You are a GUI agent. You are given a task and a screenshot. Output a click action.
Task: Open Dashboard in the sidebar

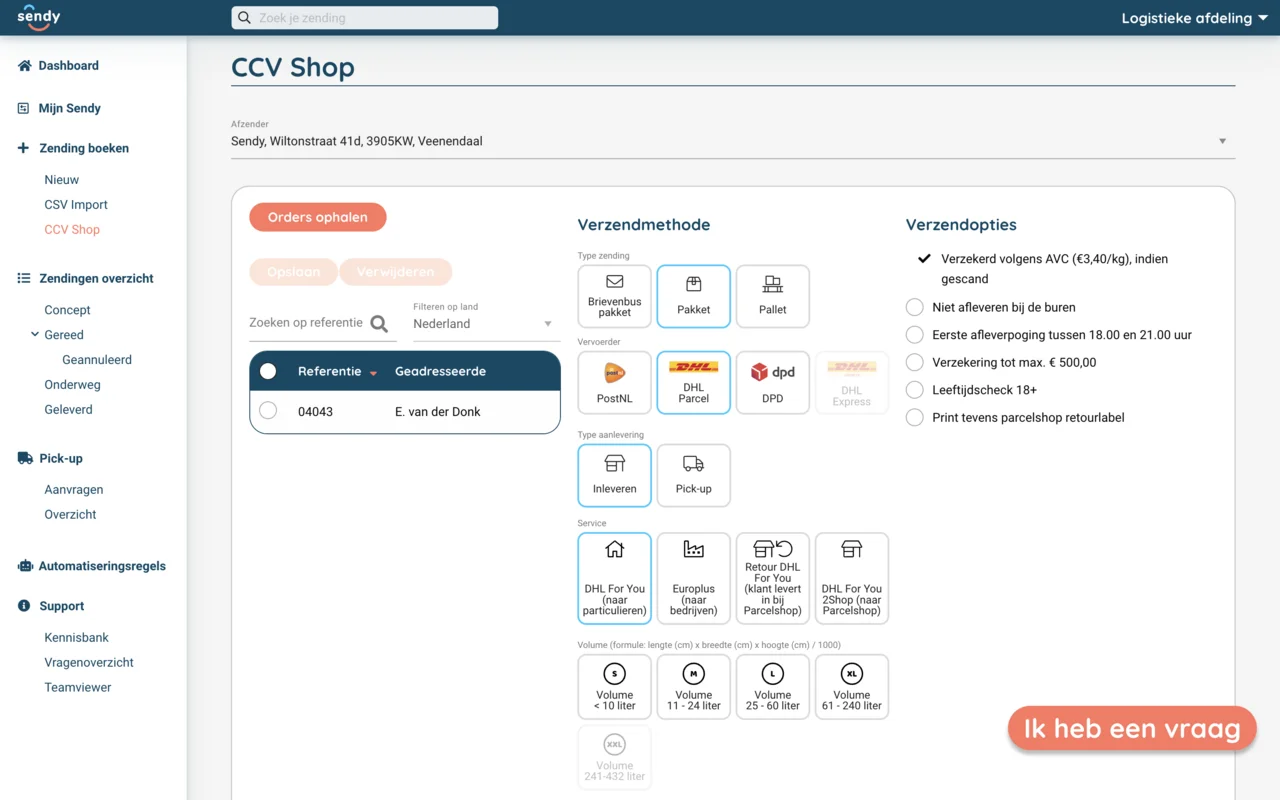(69, 66)
